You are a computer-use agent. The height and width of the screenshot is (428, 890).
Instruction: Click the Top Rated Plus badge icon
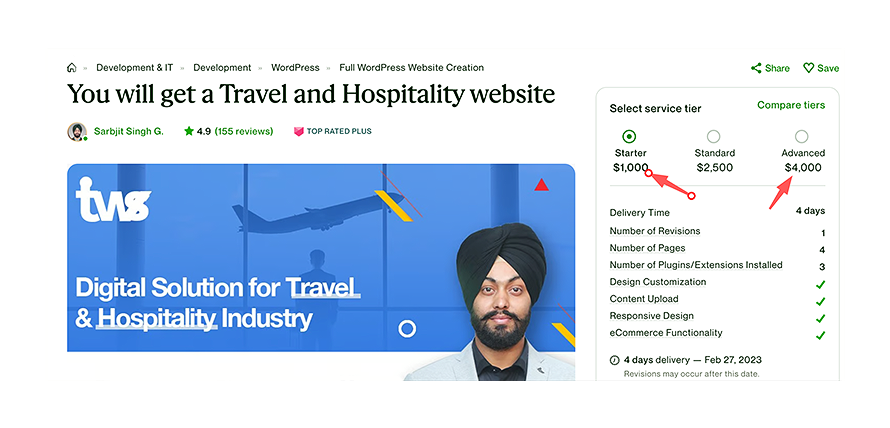coord(299,131)
